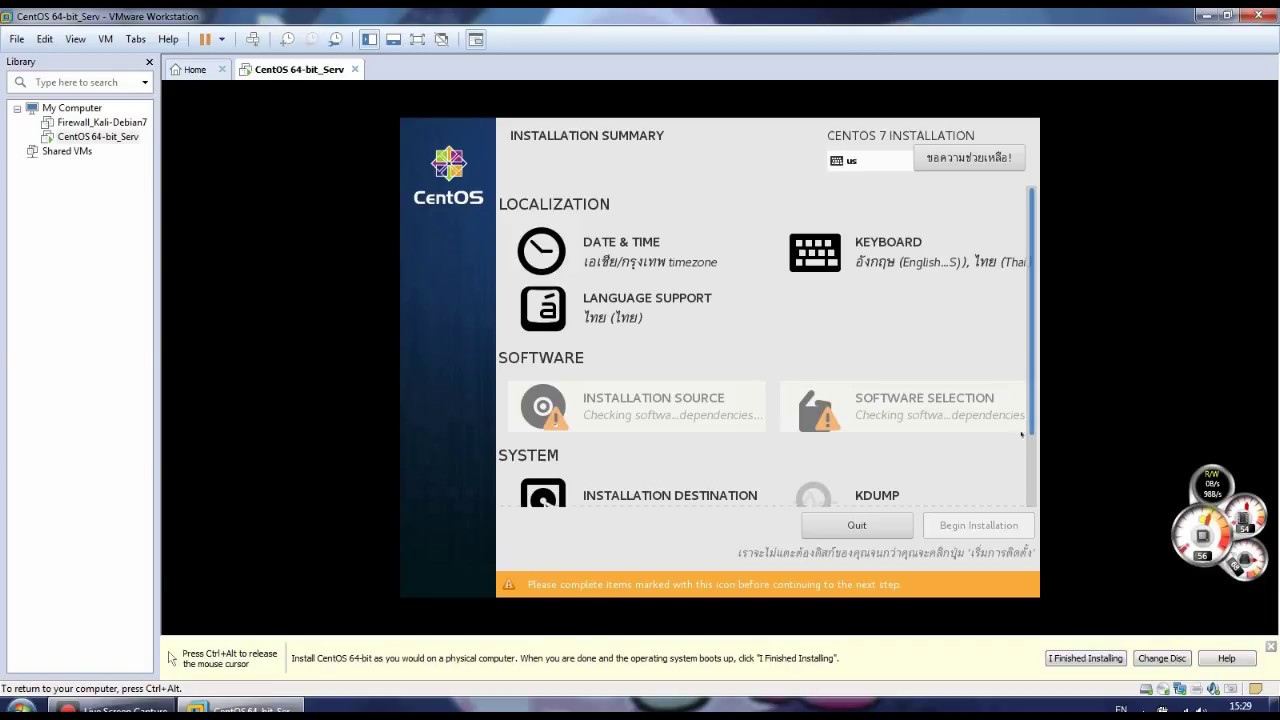This screenshot has height=720, width=1280.
Task: Click the Change Disc button
Action: (1162, 658)
